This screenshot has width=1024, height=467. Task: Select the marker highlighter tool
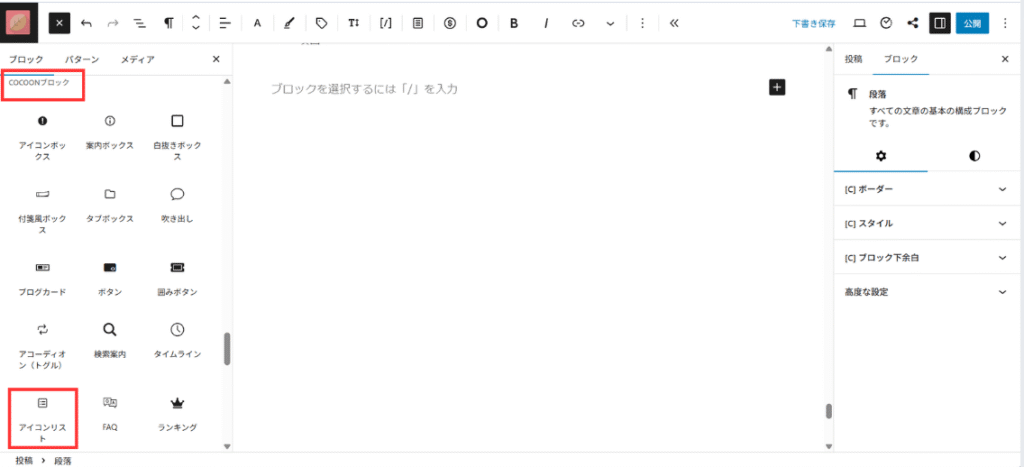289,23
